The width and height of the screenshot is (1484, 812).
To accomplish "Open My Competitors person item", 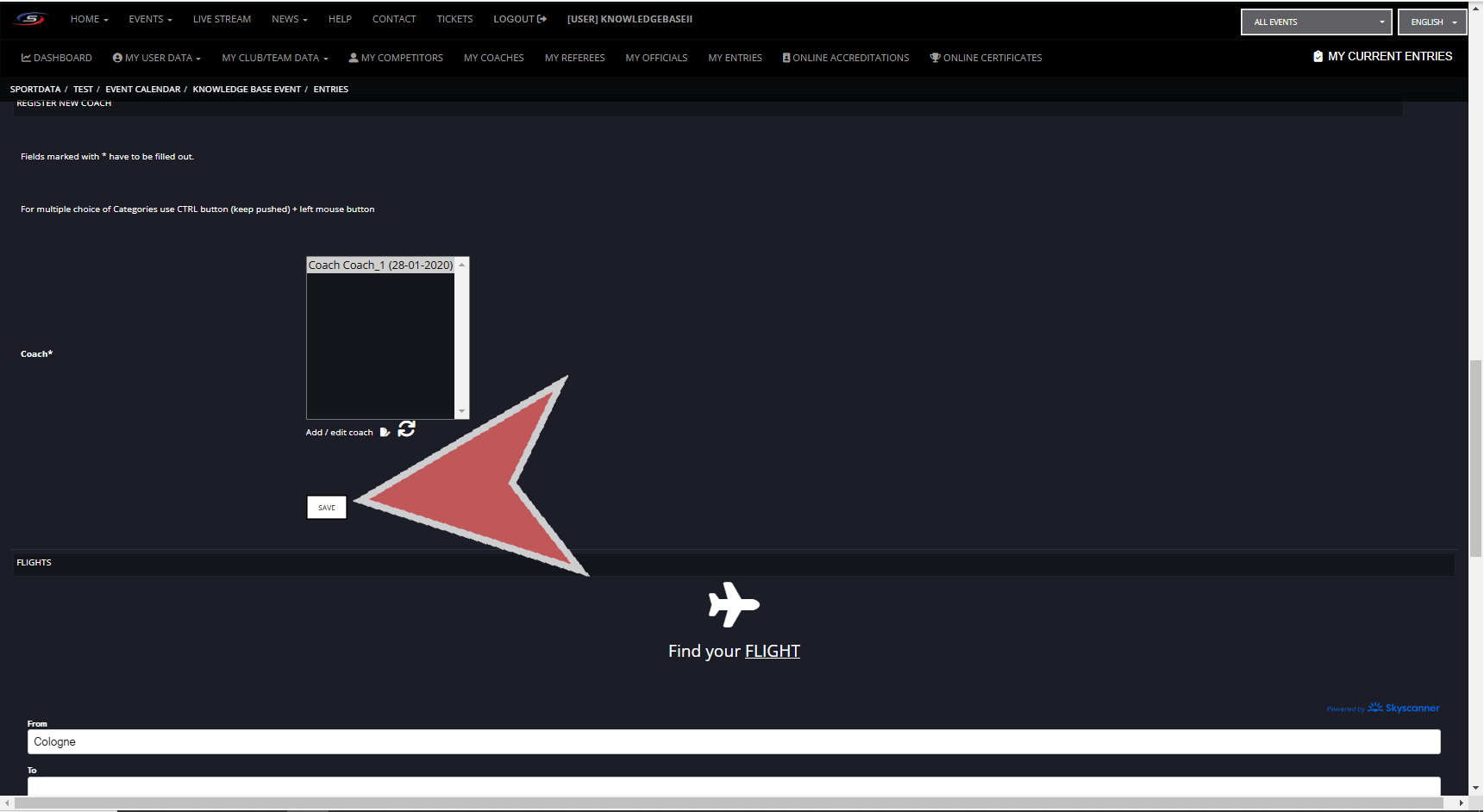I will pyautogui.click(x=396, y=58).
